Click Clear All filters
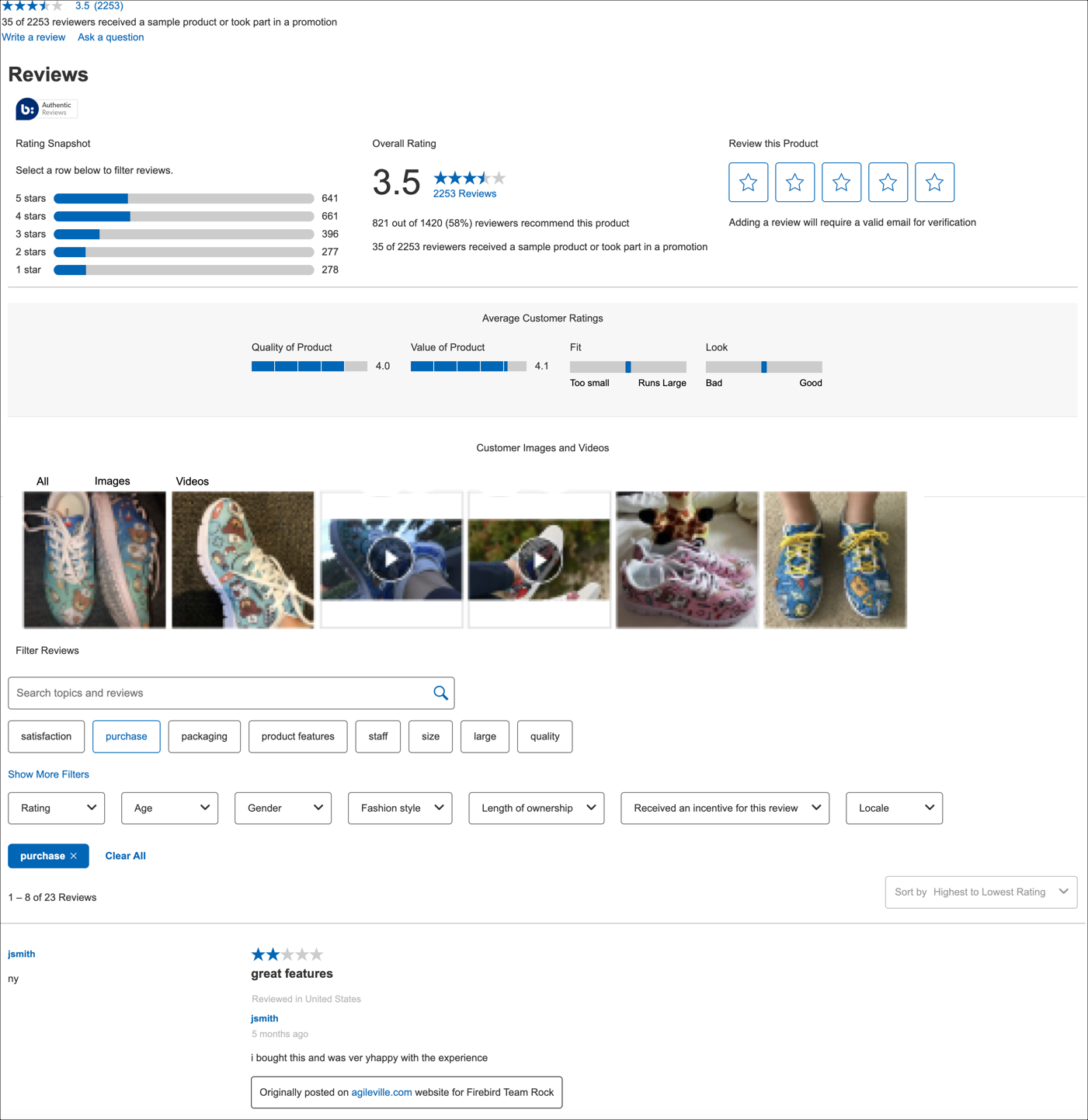1088x1120 pixels. coord(126,856)
